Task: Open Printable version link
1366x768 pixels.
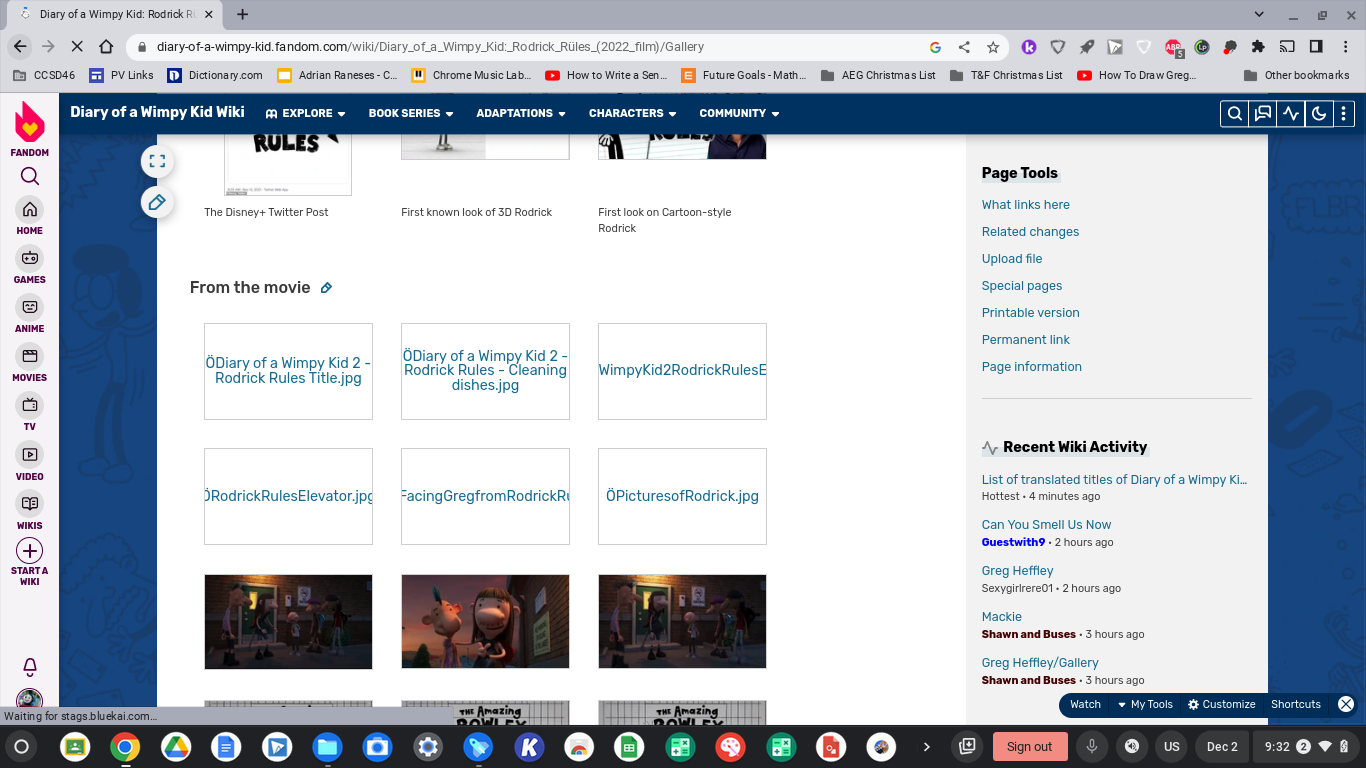Action: click(x=1030, y=312)
